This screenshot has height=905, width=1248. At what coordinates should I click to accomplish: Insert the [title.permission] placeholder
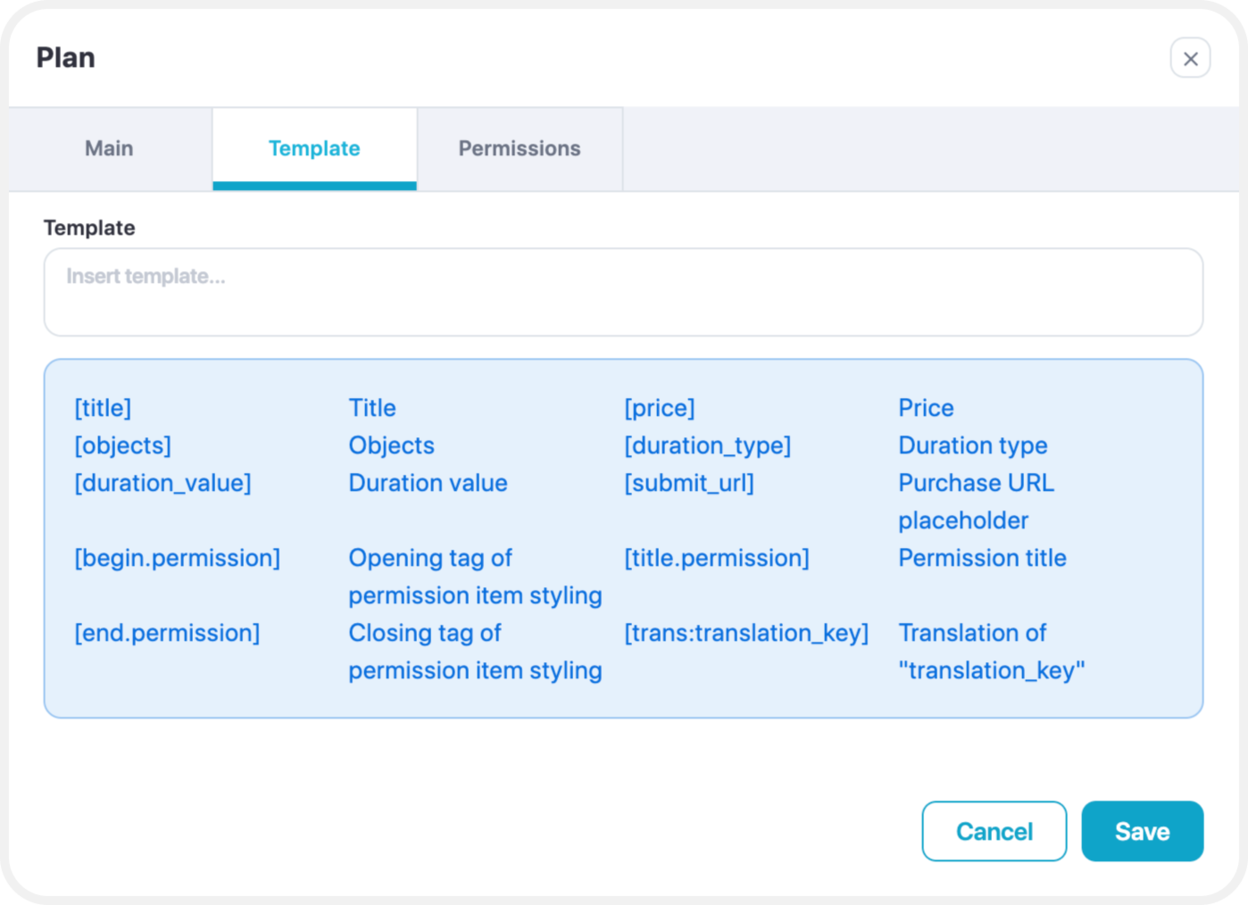click(716, 558)
